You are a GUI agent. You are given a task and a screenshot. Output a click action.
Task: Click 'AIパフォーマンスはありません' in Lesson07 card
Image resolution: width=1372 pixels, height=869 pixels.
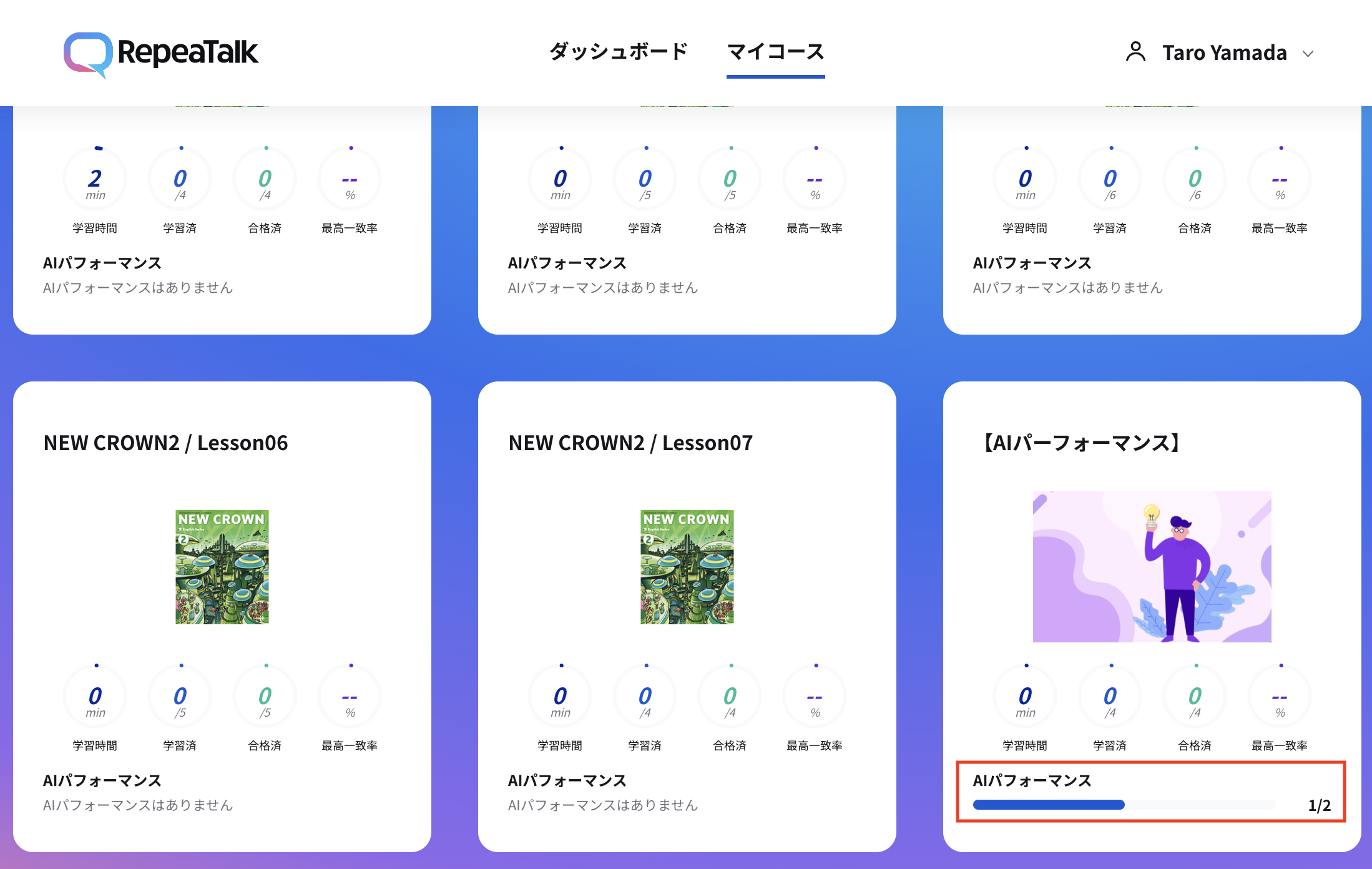pyautogui.click(x=603, y=805)
